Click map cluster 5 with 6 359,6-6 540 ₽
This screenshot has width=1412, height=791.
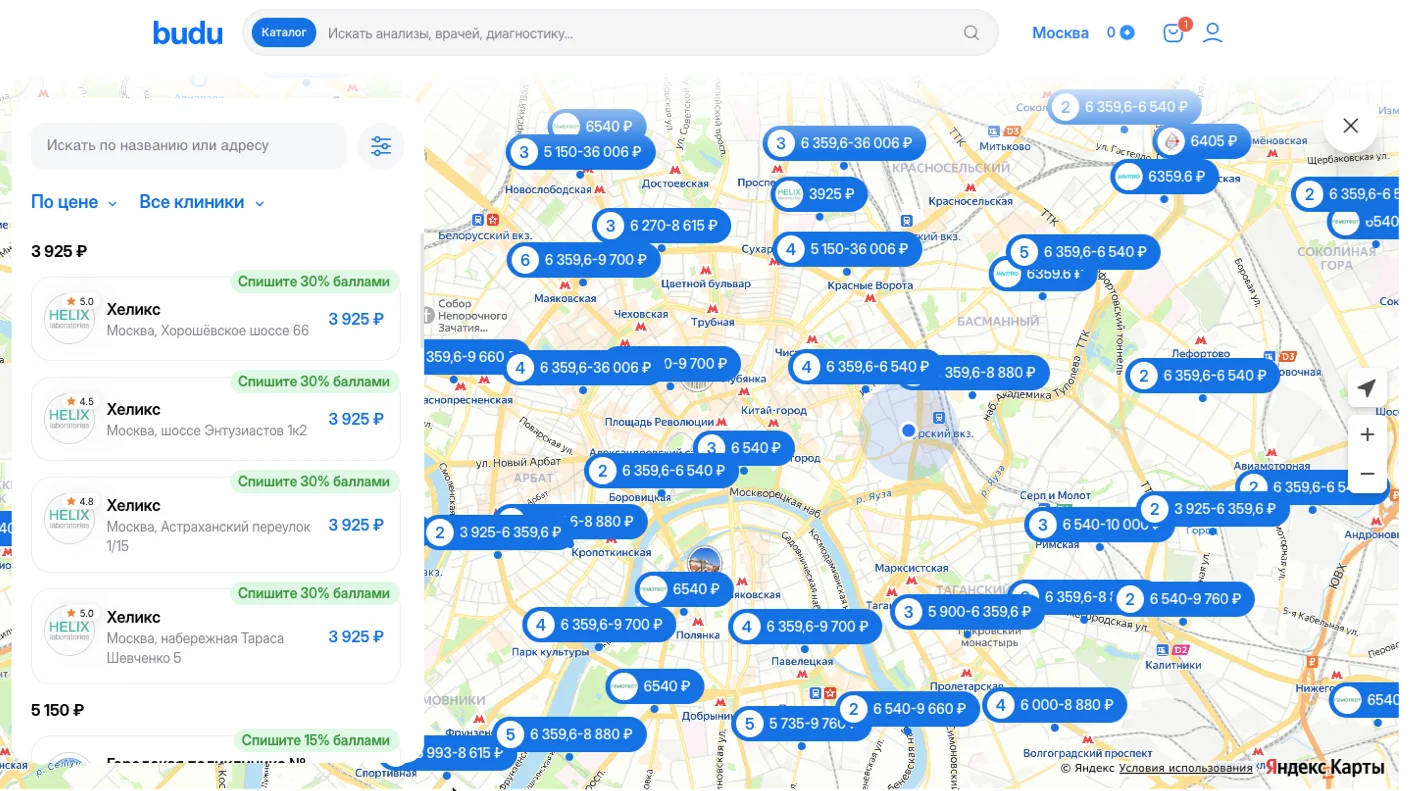[x=1083, y=252]
